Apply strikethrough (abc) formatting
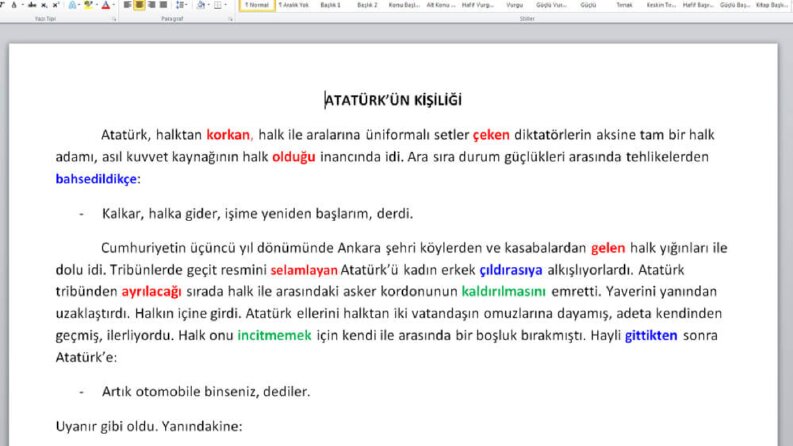Image resolution: width=793 pixels, height=446 pixels. point(32,5)
